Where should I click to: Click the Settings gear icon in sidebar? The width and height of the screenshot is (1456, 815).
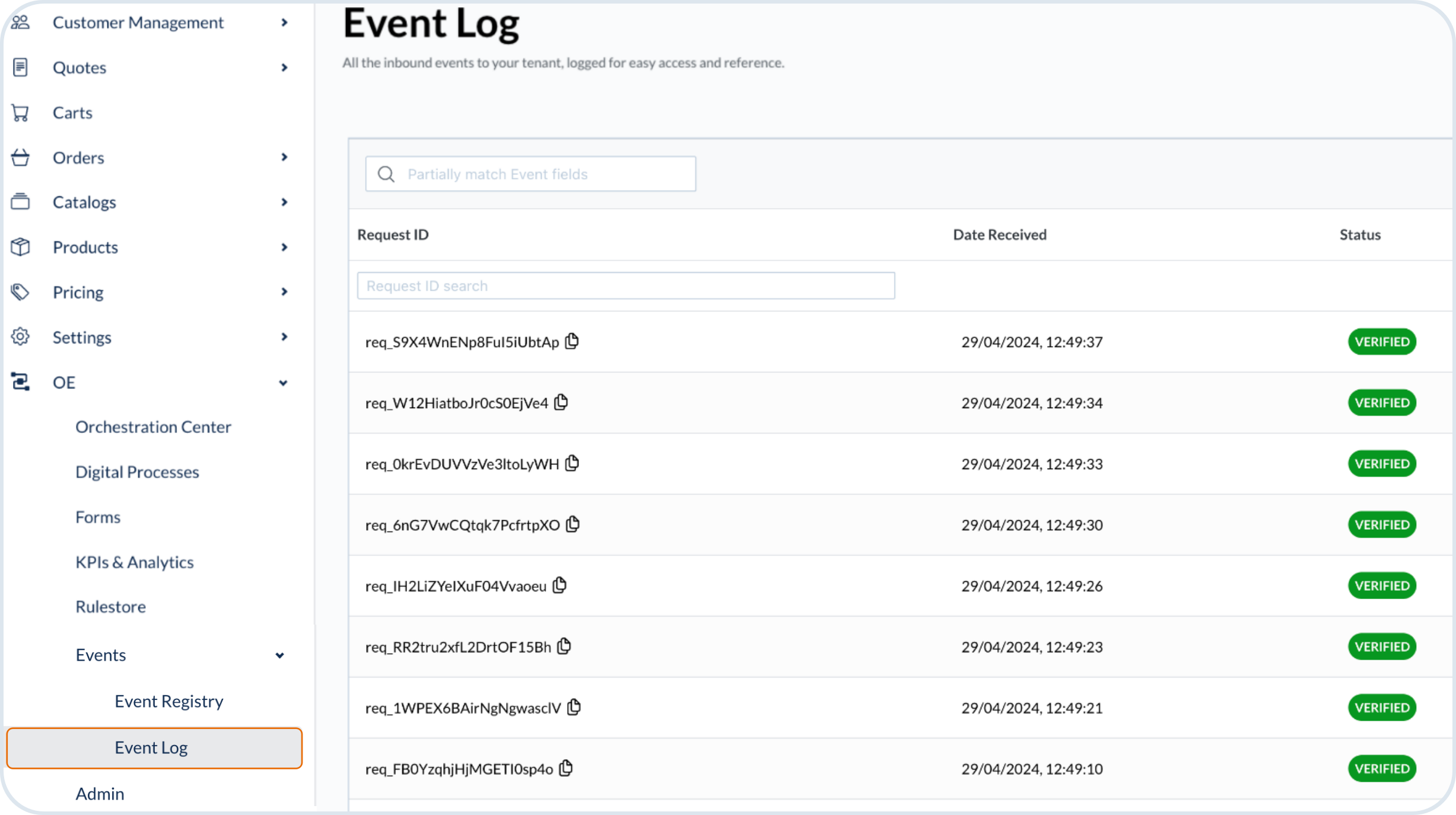click(x=20, y=337)
